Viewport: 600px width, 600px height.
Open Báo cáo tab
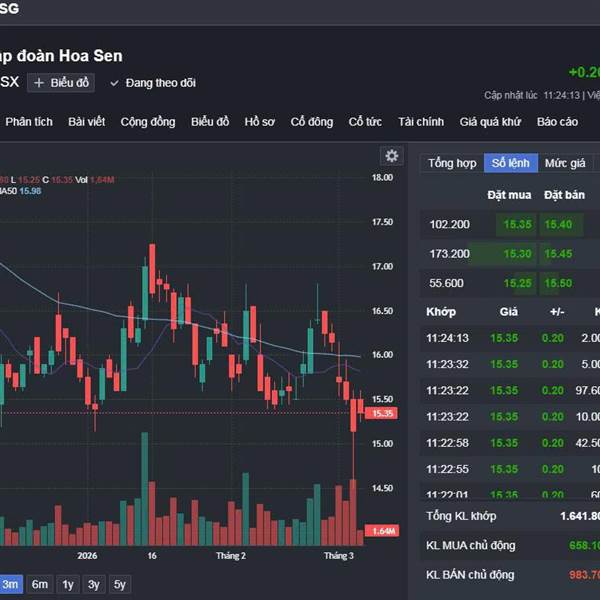(x=557, y=122)
